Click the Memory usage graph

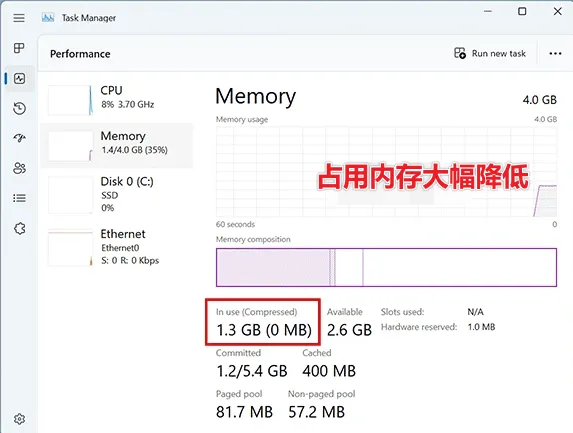(386, 172)
